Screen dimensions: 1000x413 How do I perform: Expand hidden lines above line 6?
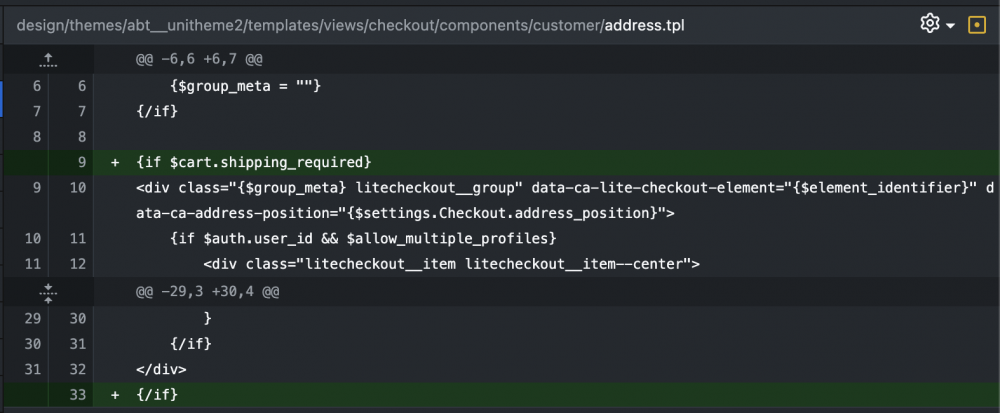pyautogui.click(x=48, y=61)
